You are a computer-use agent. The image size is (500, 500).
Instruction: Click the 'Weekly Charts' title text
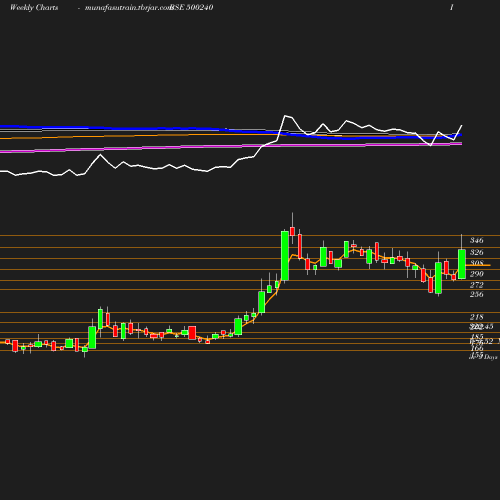34,7
